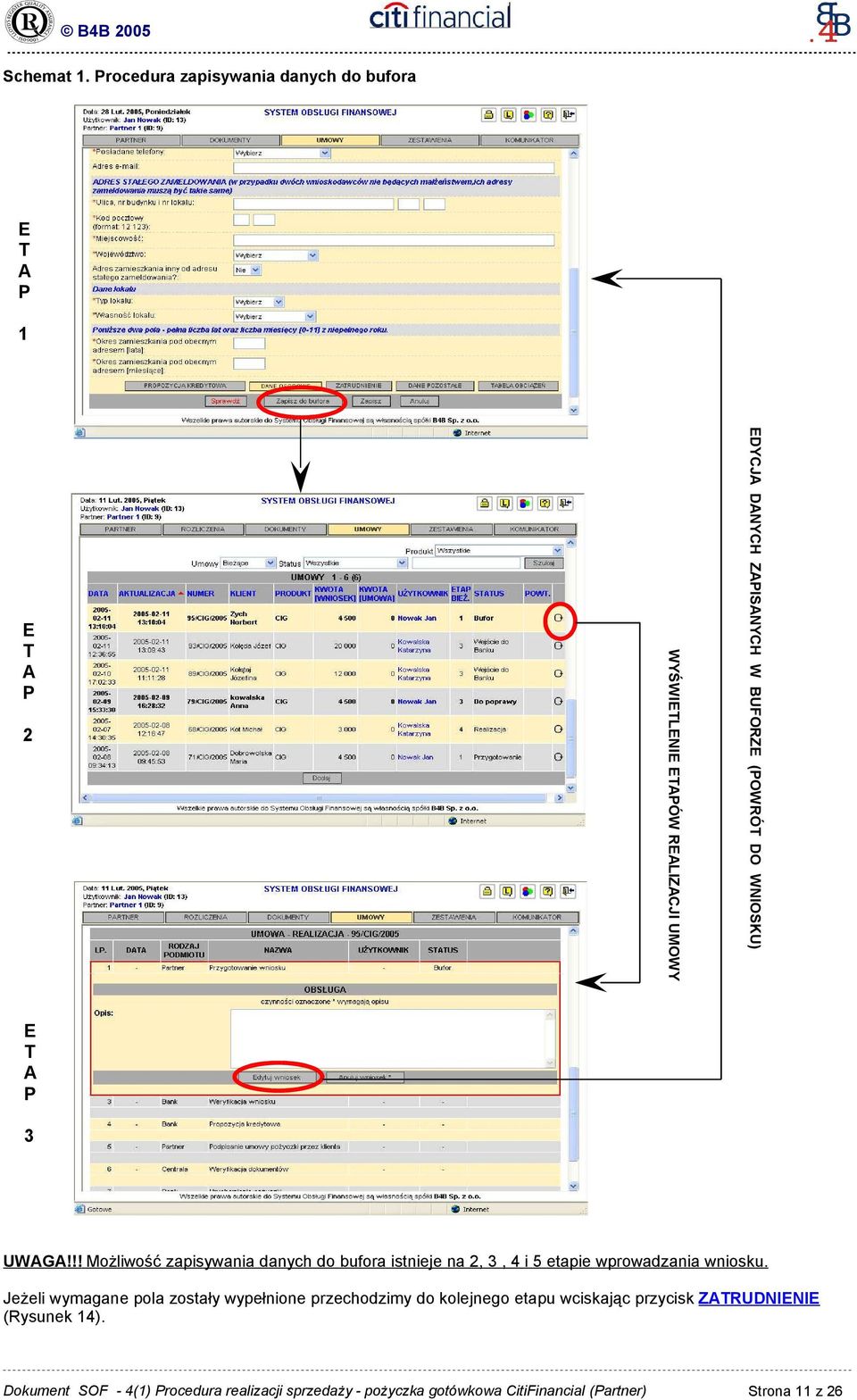Sort contracts by the AKTUALIZACJA column header
Screen dimensions: 857x1400
148,594
